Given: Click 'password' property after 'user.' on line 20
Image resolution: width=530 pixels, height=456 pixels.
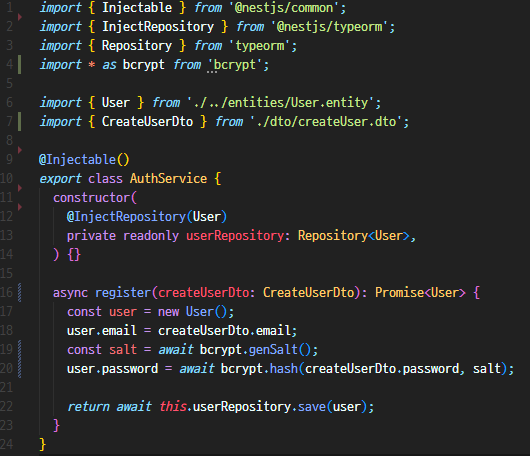Looking at the screenshot, I should point(130,368).
